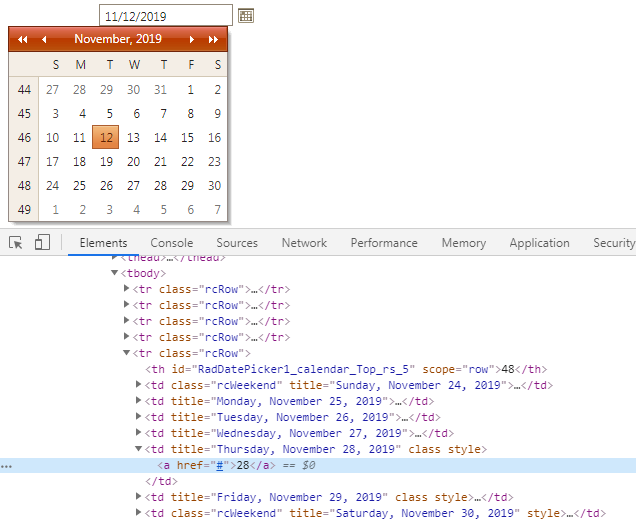Pick November 28 in the calendar
This screenshot has height=523, width=636.
click(160, 185)
